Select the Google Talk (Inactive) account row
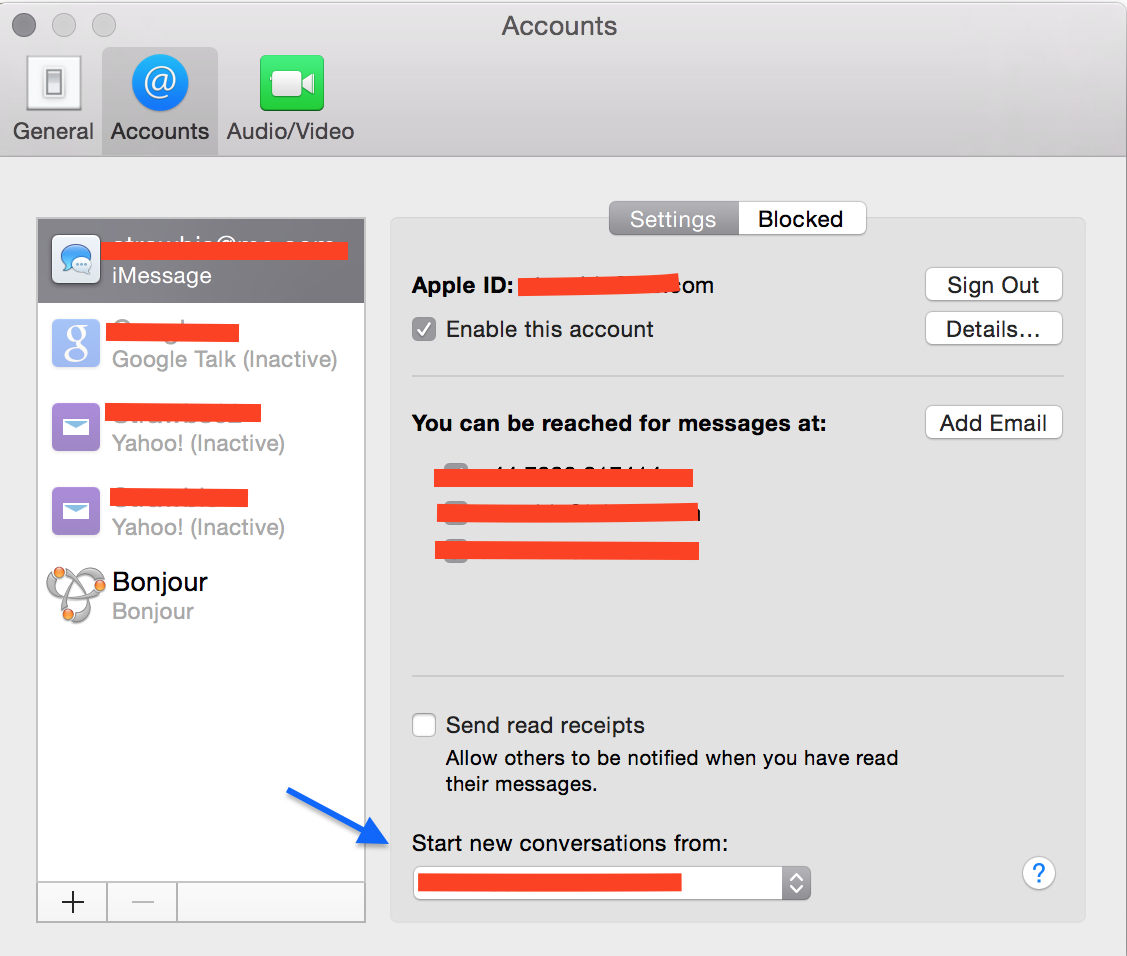 click(201, 344)
